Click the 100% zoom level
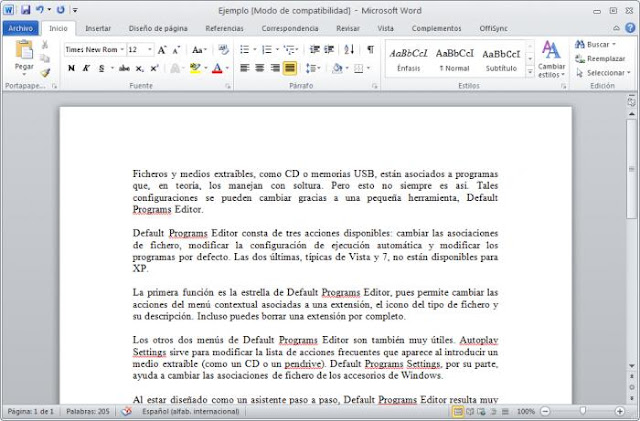640x421 pixels. click(526, 411)
